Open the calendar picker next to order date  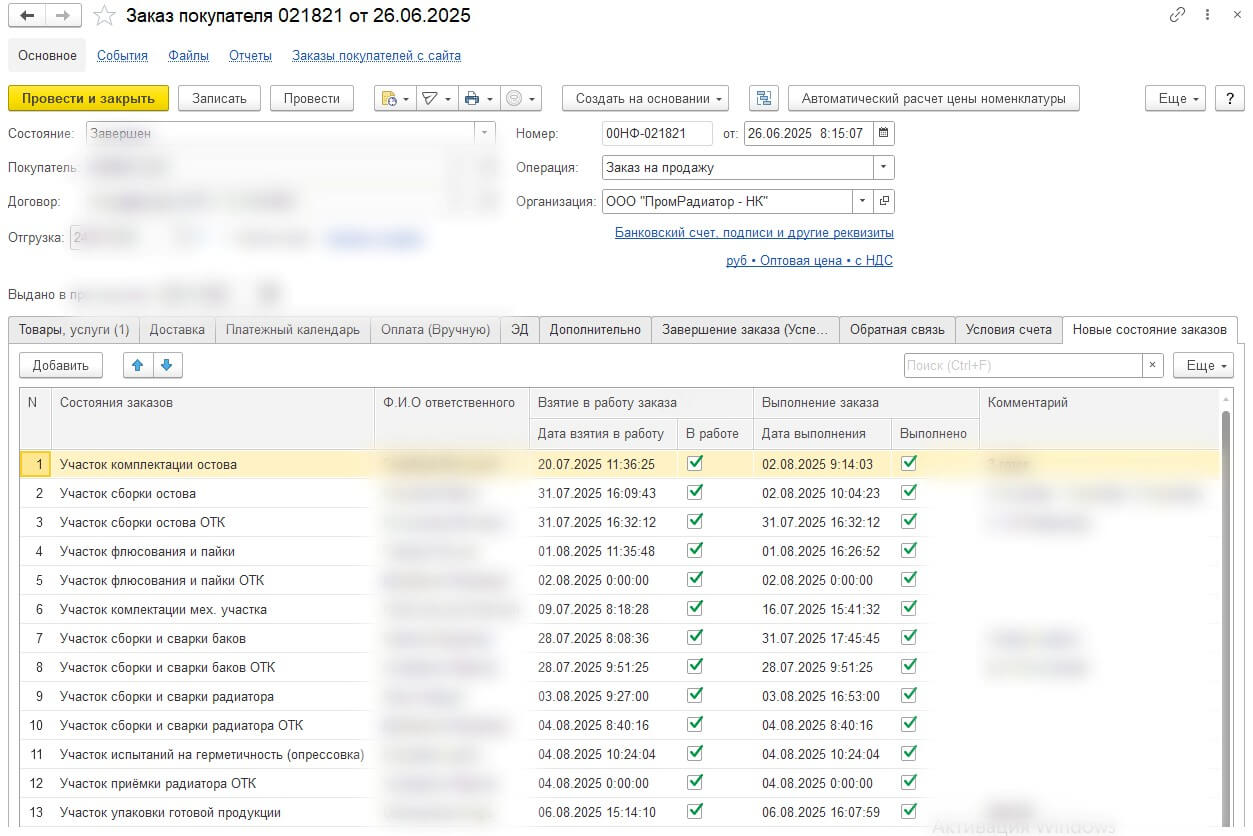[x=883, y=133]
